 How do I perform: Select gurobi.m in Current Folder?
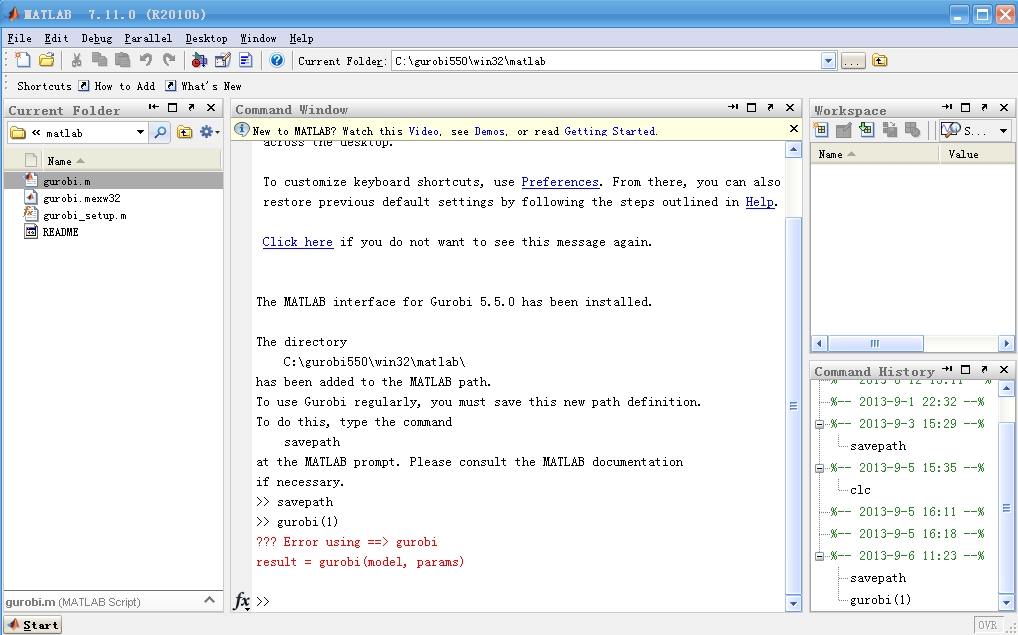[x=114, y=181]
